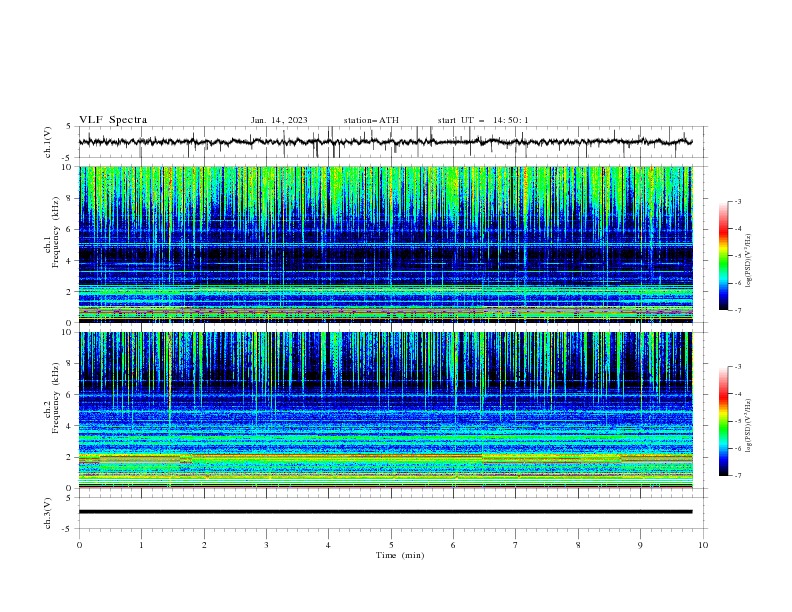Click the ch.1 PSD color scale bar
792x612 pixels.
[x=724, y=256]
